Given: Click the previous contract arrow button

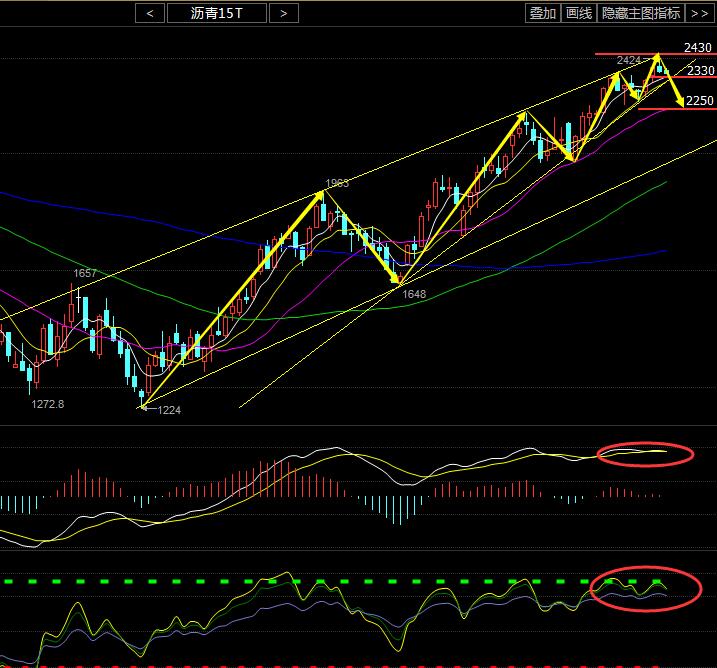Looking at the screenshot, I should click(150, 13).
